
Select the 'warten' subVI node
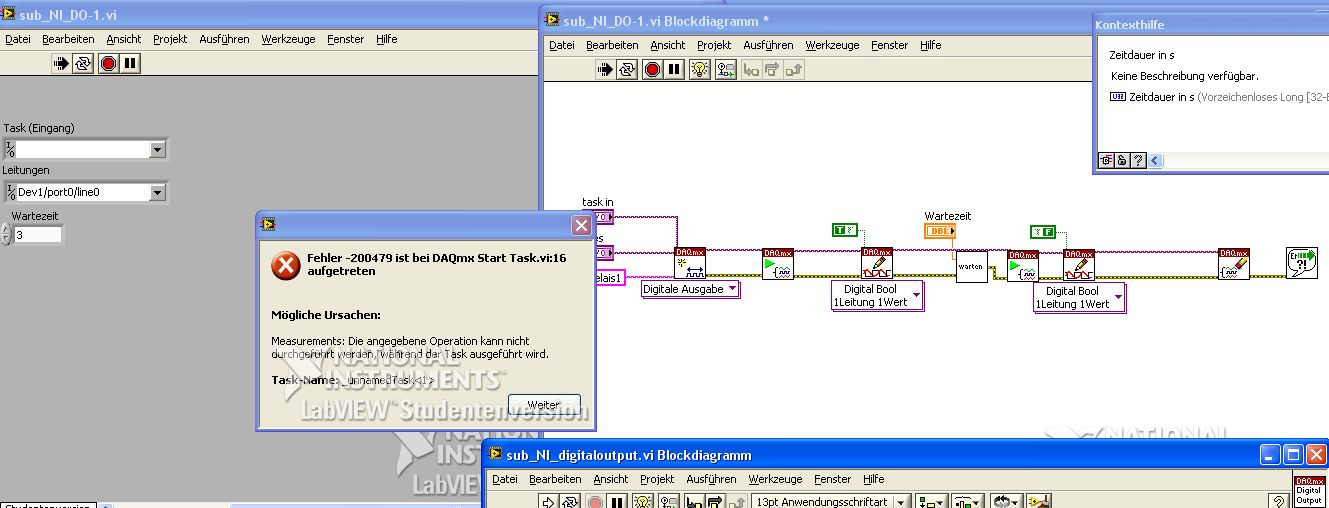click(971, 267)
